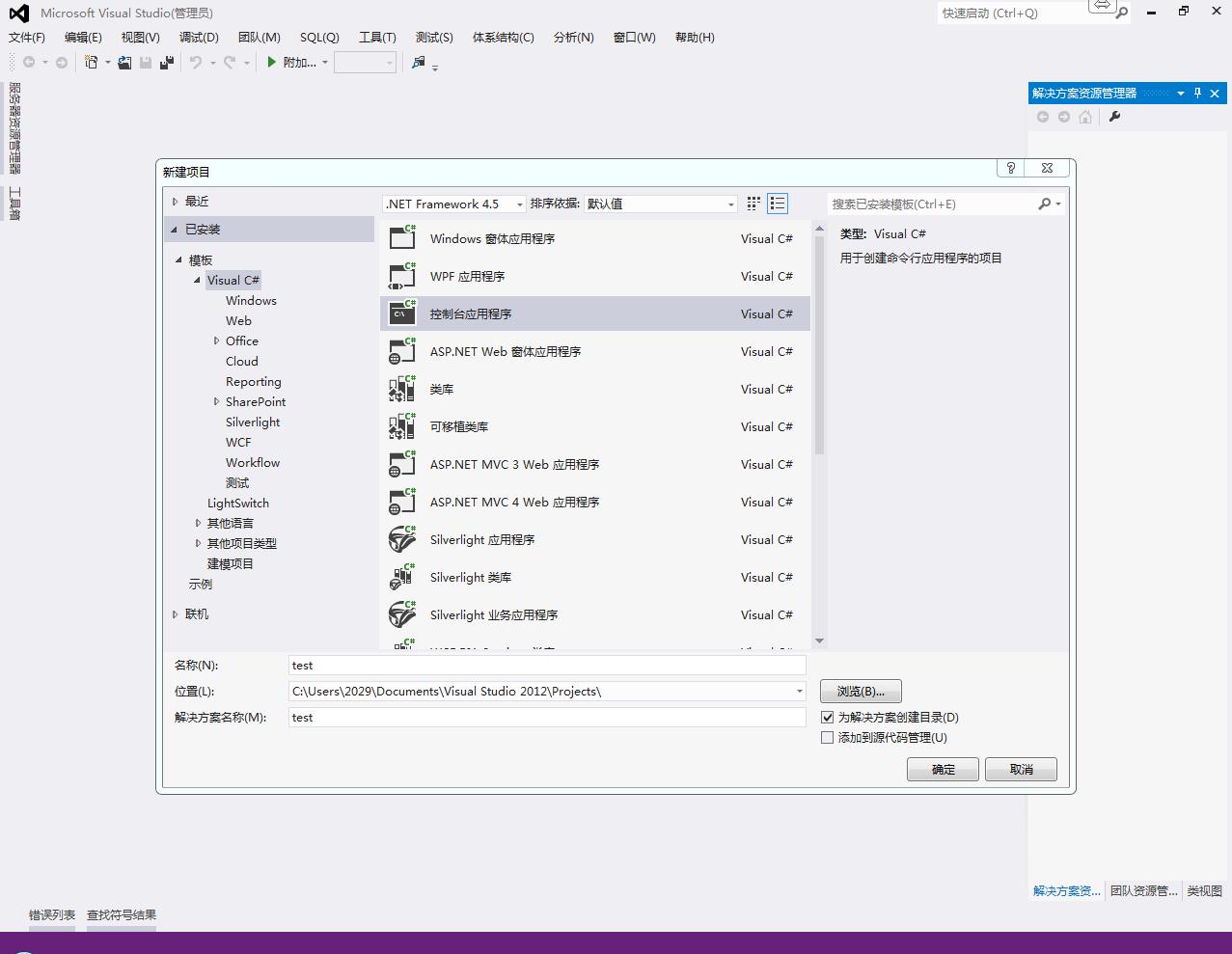Viewport: 1232px width, 954px height.
Task: Open the location path dropdown arrow
Action: pos(799,691)
